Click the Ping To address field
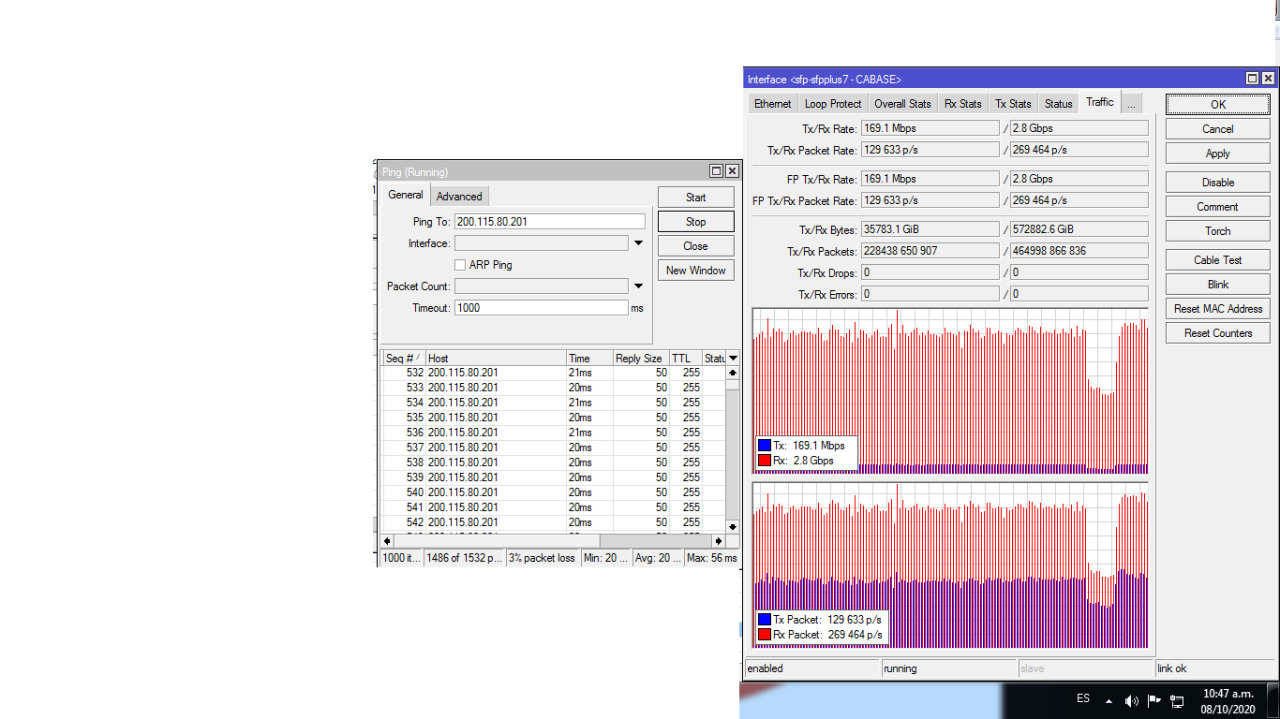1280x719 pixels. [x=549, y=222]
